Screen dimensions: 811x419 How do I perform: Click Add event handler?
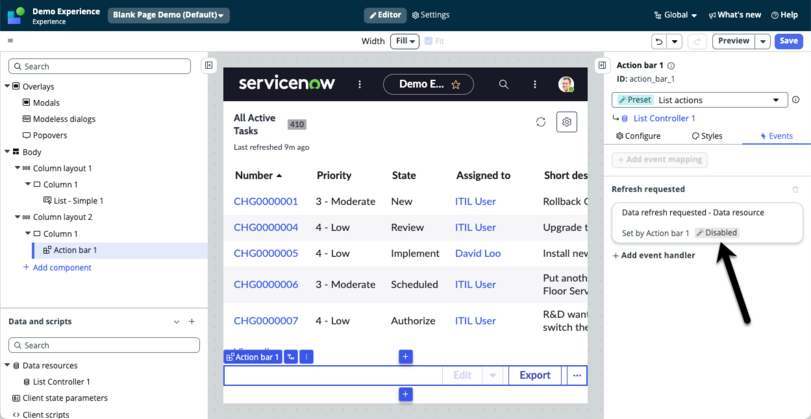click(654, 255)
